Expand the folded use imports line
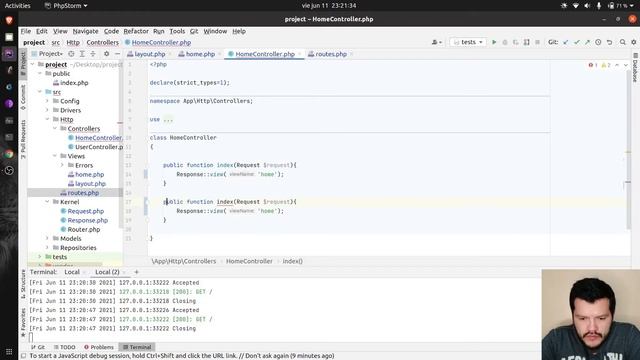This screenshot has height=360, width=640. coord(168,119)
